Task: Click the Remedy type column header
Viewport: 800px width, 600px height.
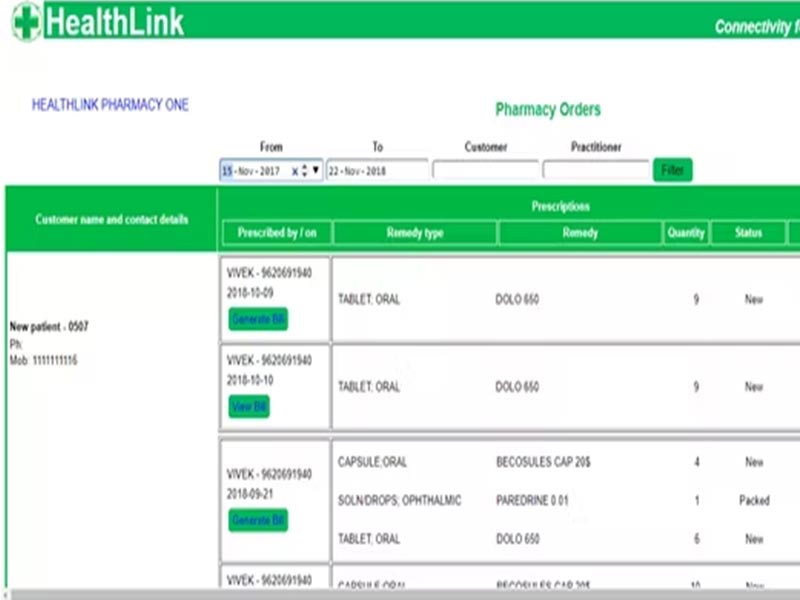Action: (415, 233)
